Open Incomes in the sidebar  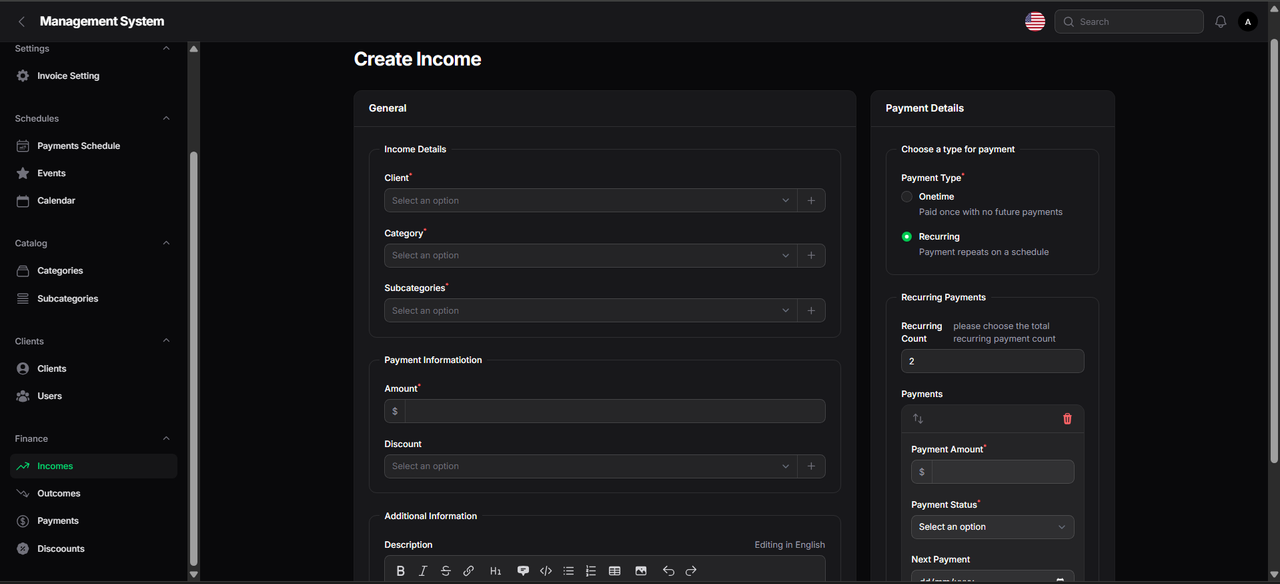click(x=94, y=466)
